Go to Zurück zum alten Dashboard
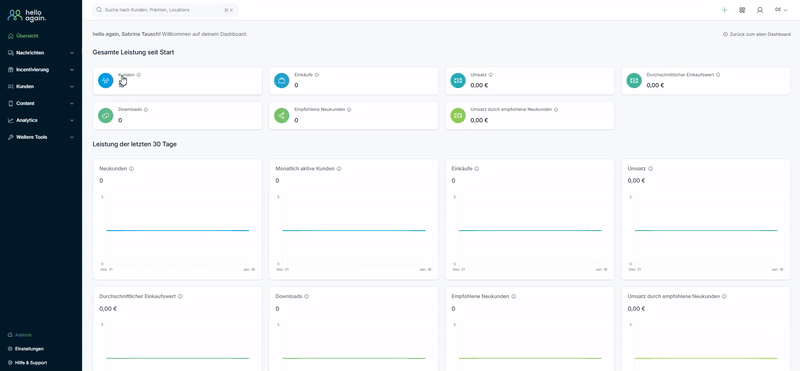The width and height of the screenshot is (800, 371). 757,34
